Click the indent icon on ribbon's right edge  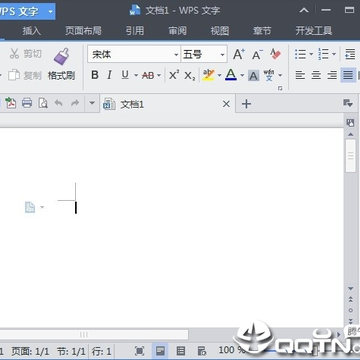click(350, 54)
